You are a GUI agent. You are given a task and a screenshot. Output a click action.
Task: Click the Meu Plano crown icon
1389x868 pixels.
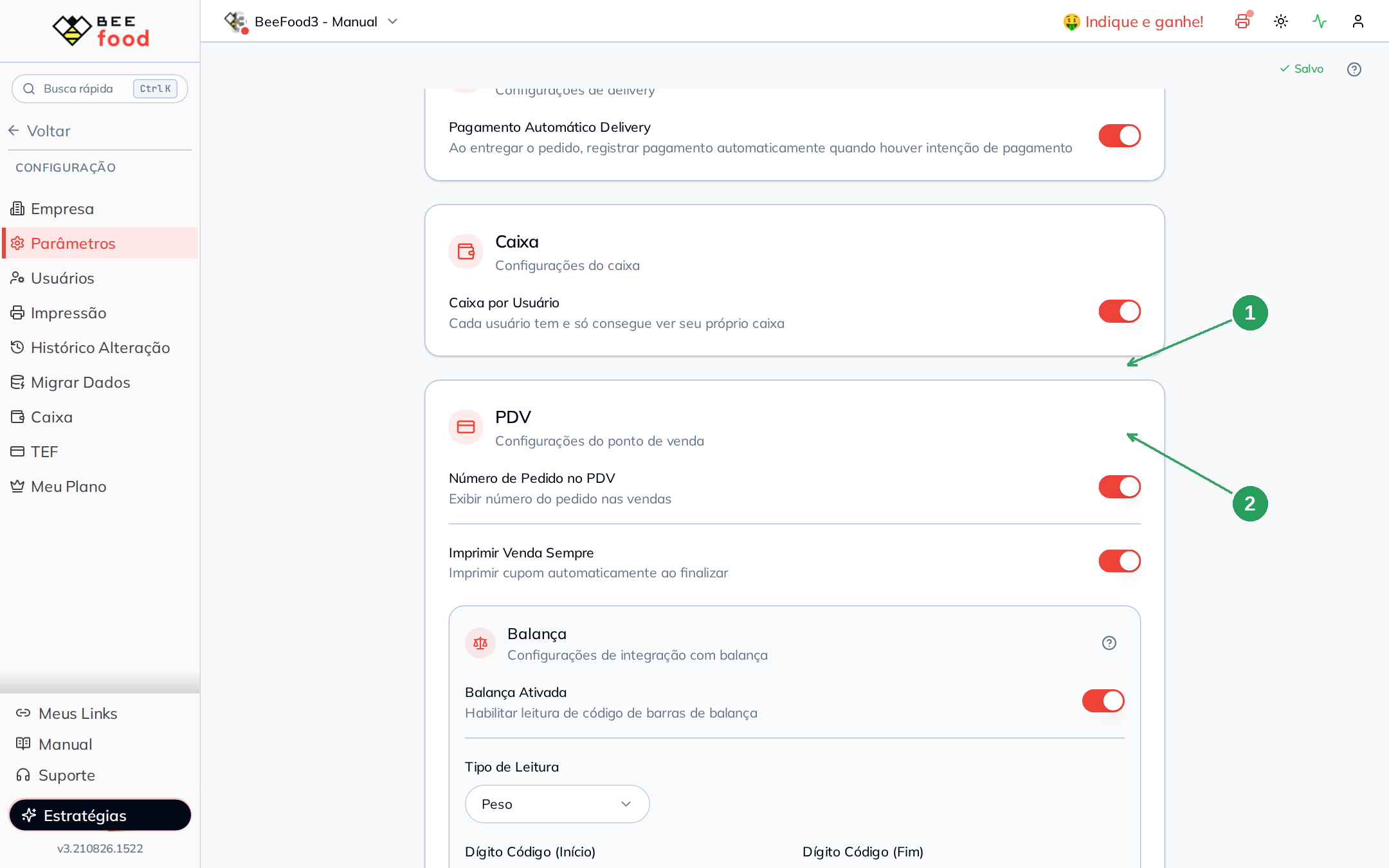(x=17, y=486)
